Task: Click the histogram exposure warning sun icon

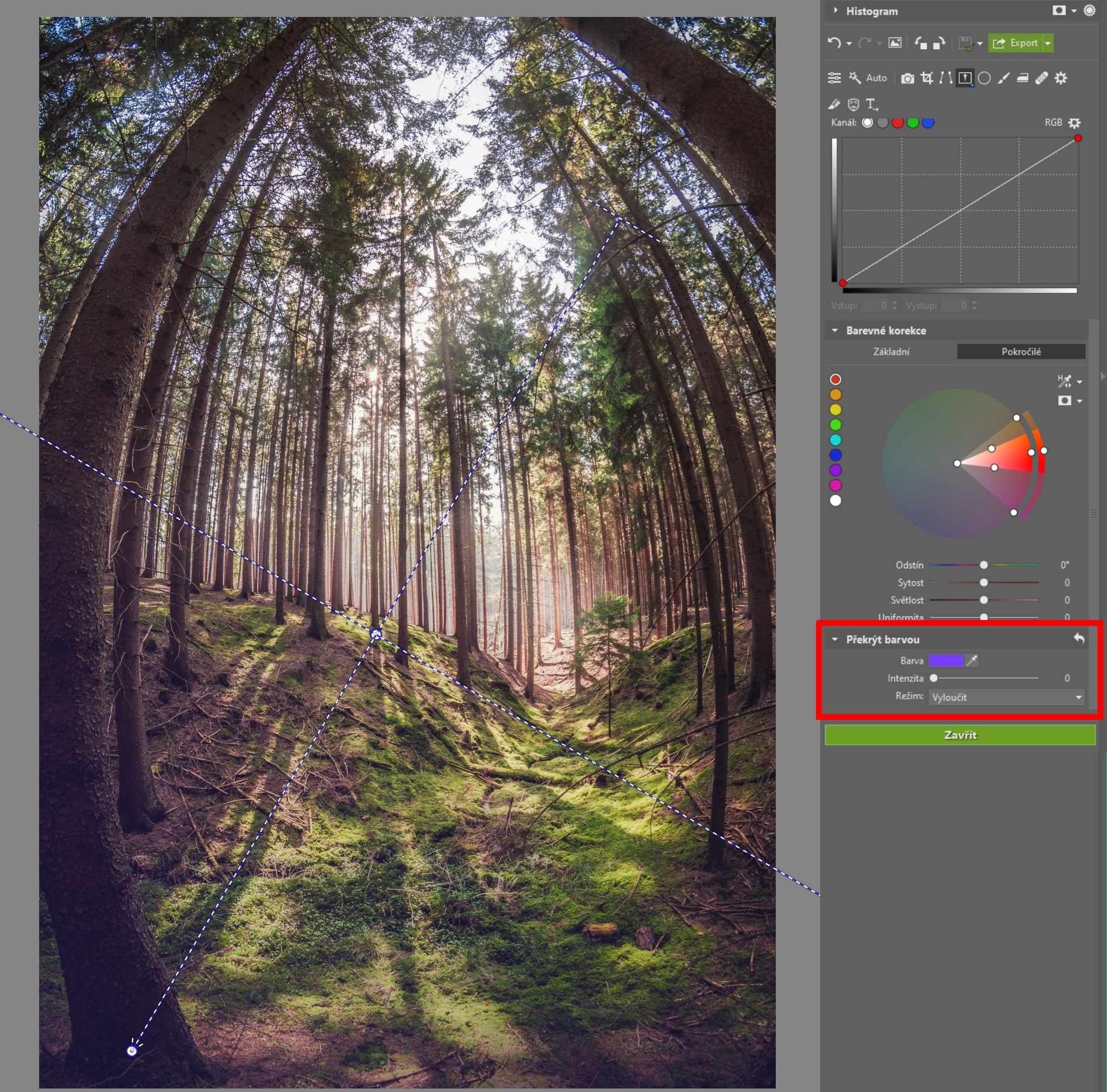Action: [1089, 11]
